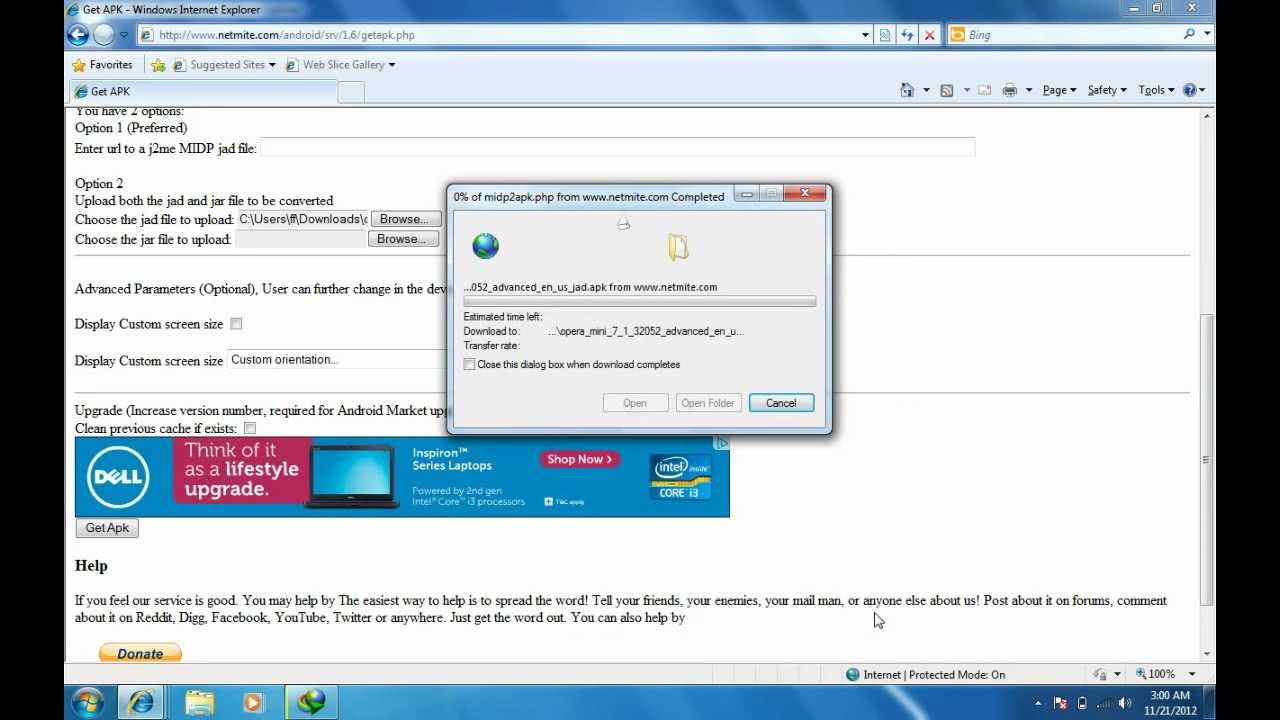
Task: Click the Help question mark icon
Action: [1190, 90]
